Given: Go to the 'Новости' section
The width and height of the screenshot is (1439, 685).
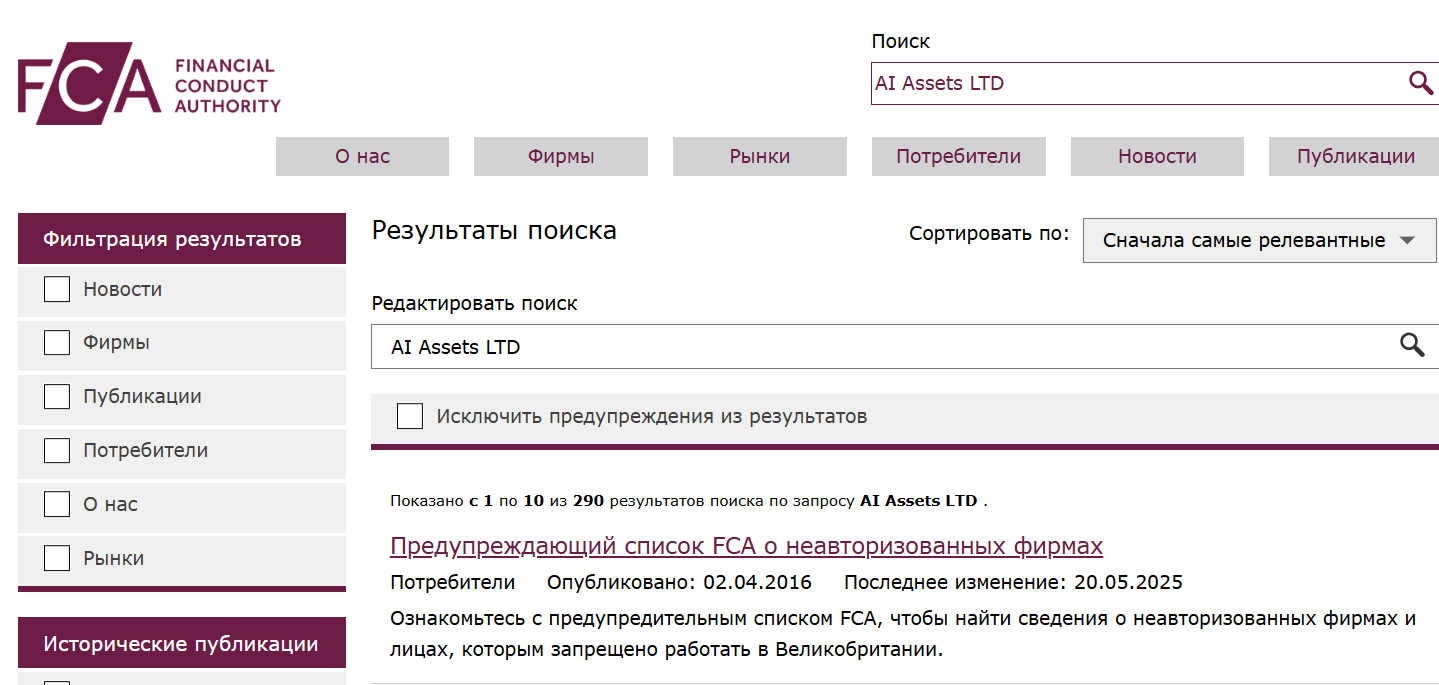Looking at the screenshot, I should [x=1157, y=156].
